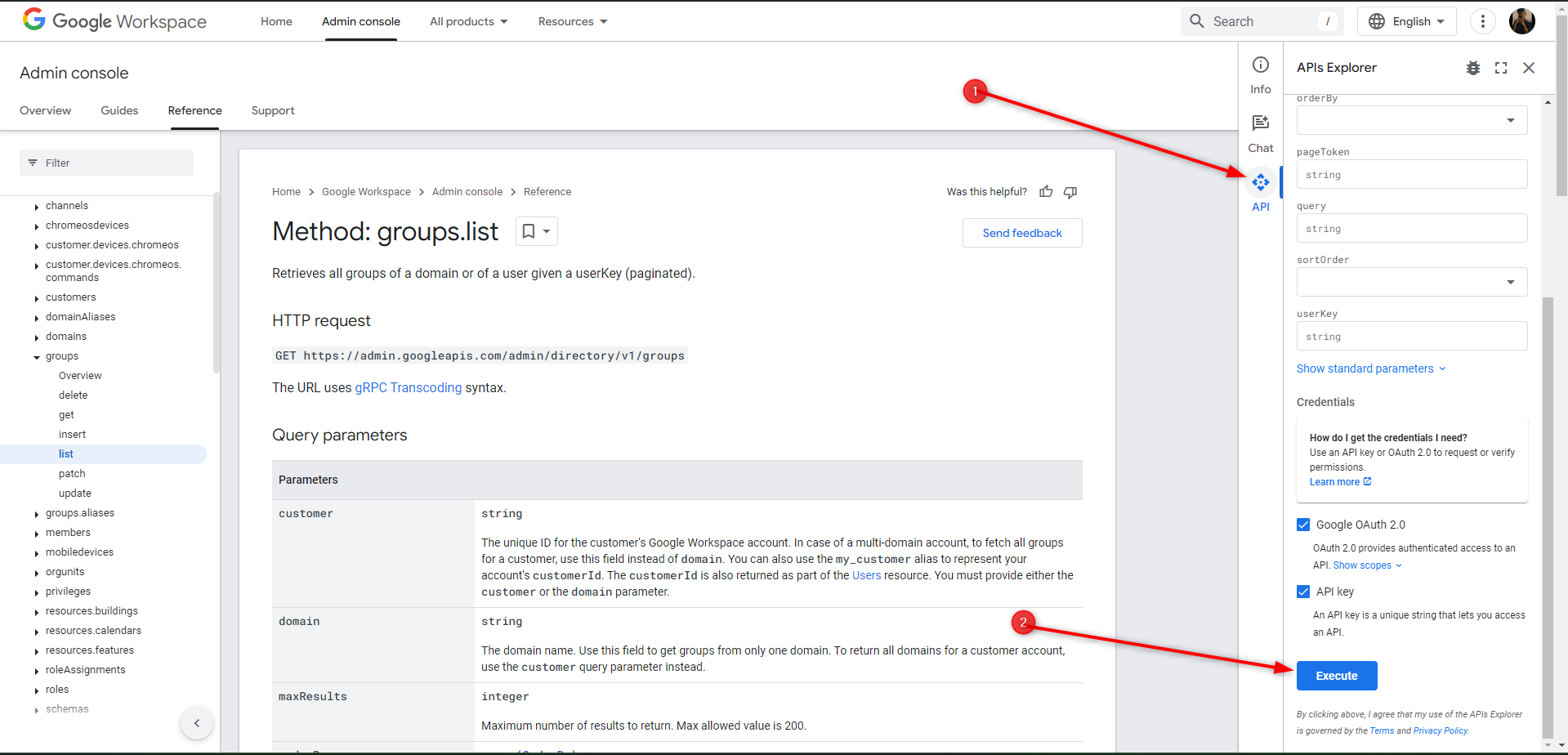
Task: Switch to the Support tab
Action: (x=273, y=110)
